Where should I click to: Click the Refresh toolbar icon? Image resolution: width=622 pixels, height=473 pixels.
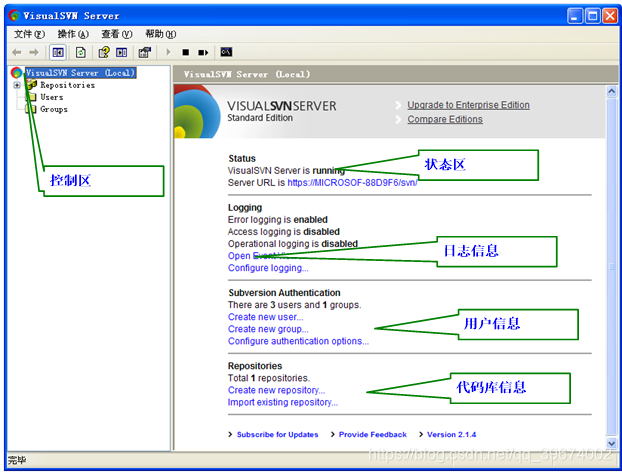click(x=81, y=52)
